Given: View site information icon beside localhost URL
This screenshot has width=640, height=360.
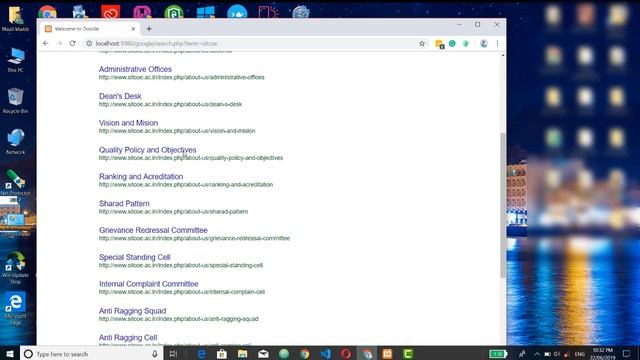Looking at the screenshot, I should tap(89, 43).
